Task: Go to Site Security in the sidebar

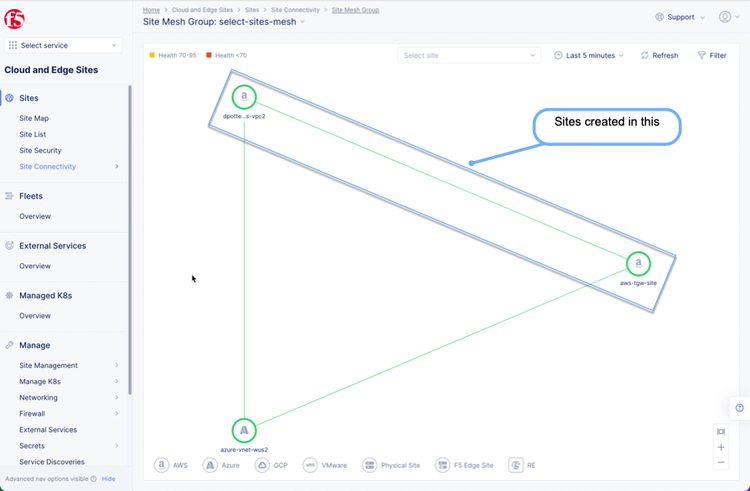Action: coord(40,150)
